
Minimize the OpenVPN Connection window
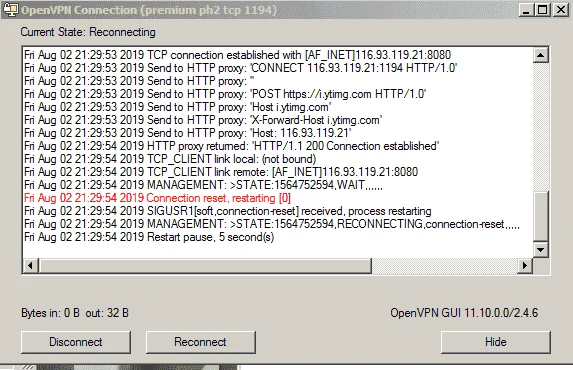pos(526,10)
